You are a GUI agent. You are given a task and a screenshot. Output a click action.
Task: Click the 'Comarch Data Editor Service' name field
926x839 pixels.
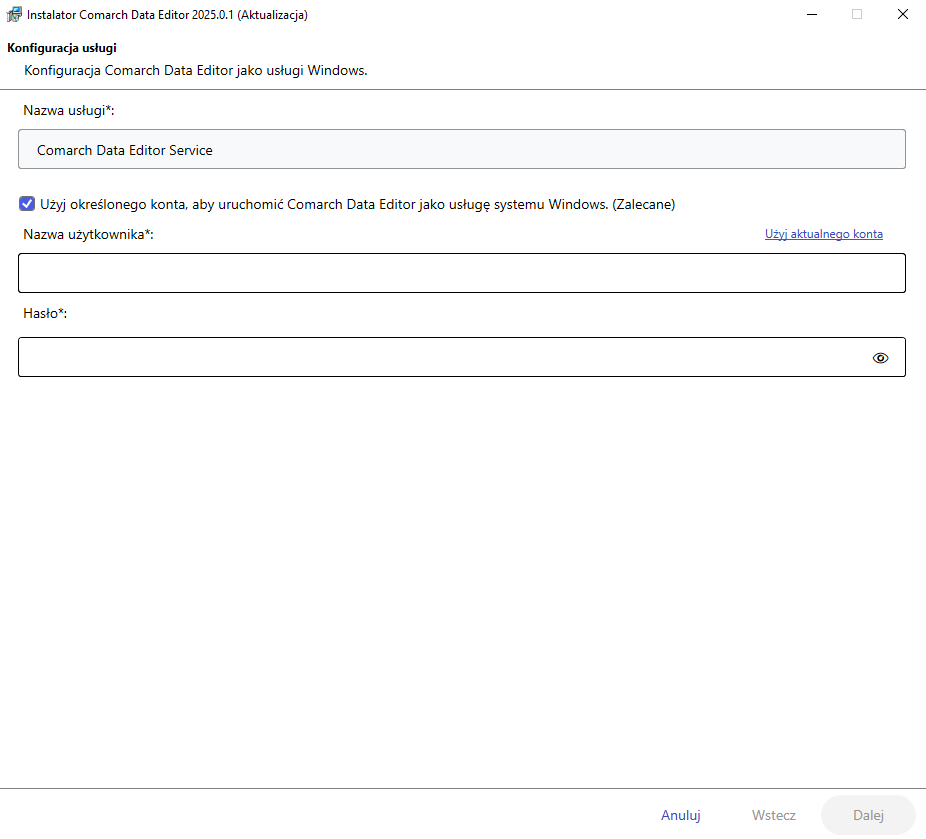[x=461, y=149]
